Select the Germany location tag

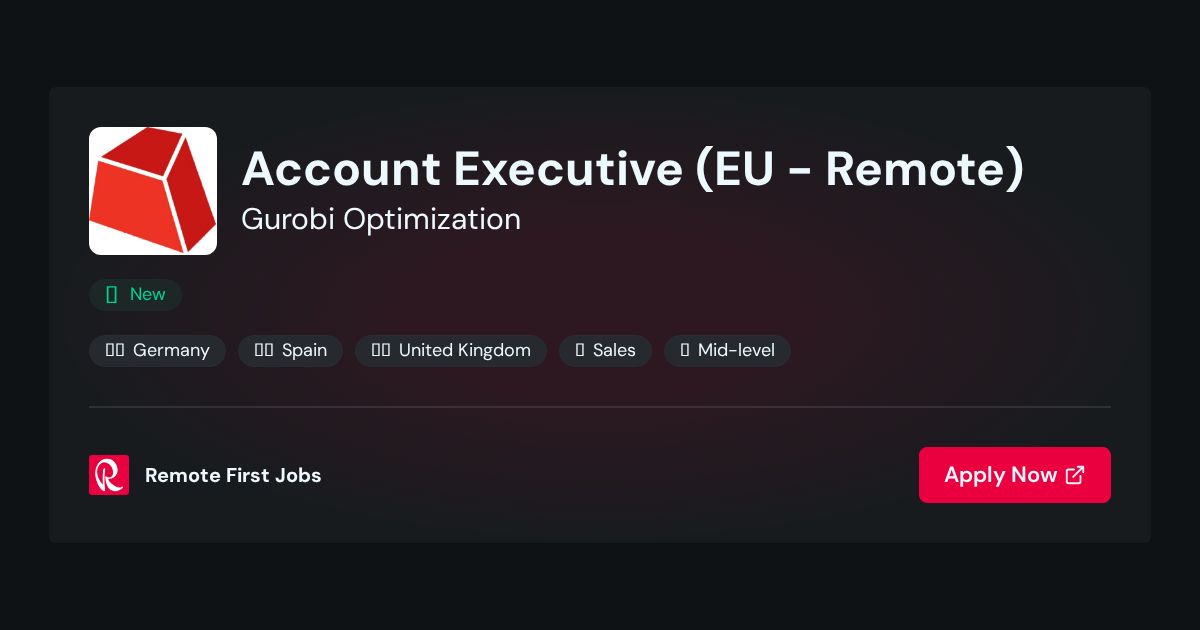pos(157,350)
